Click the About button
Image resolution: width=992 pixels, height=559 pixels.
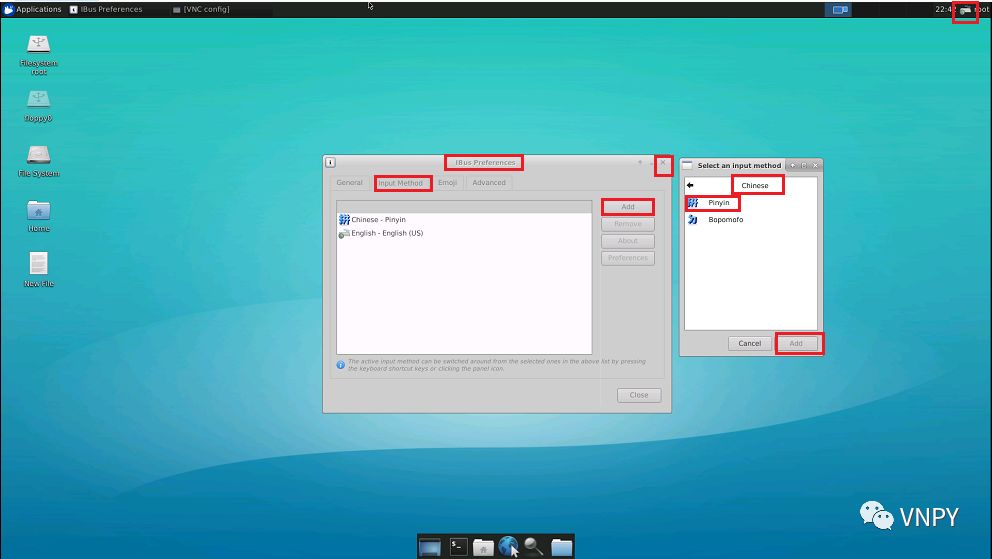pos(628,241)
